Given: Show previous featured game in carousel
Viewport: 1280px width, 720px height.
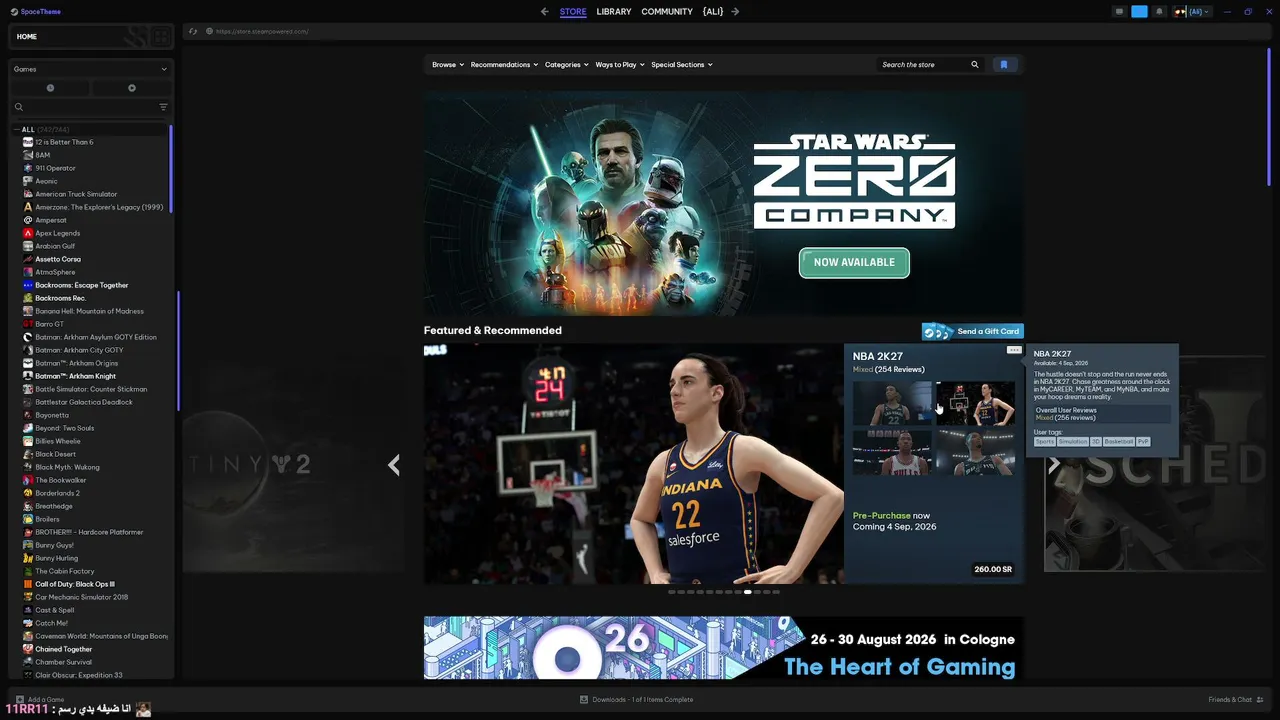Looking at the screenshot, I should [394, 465].
